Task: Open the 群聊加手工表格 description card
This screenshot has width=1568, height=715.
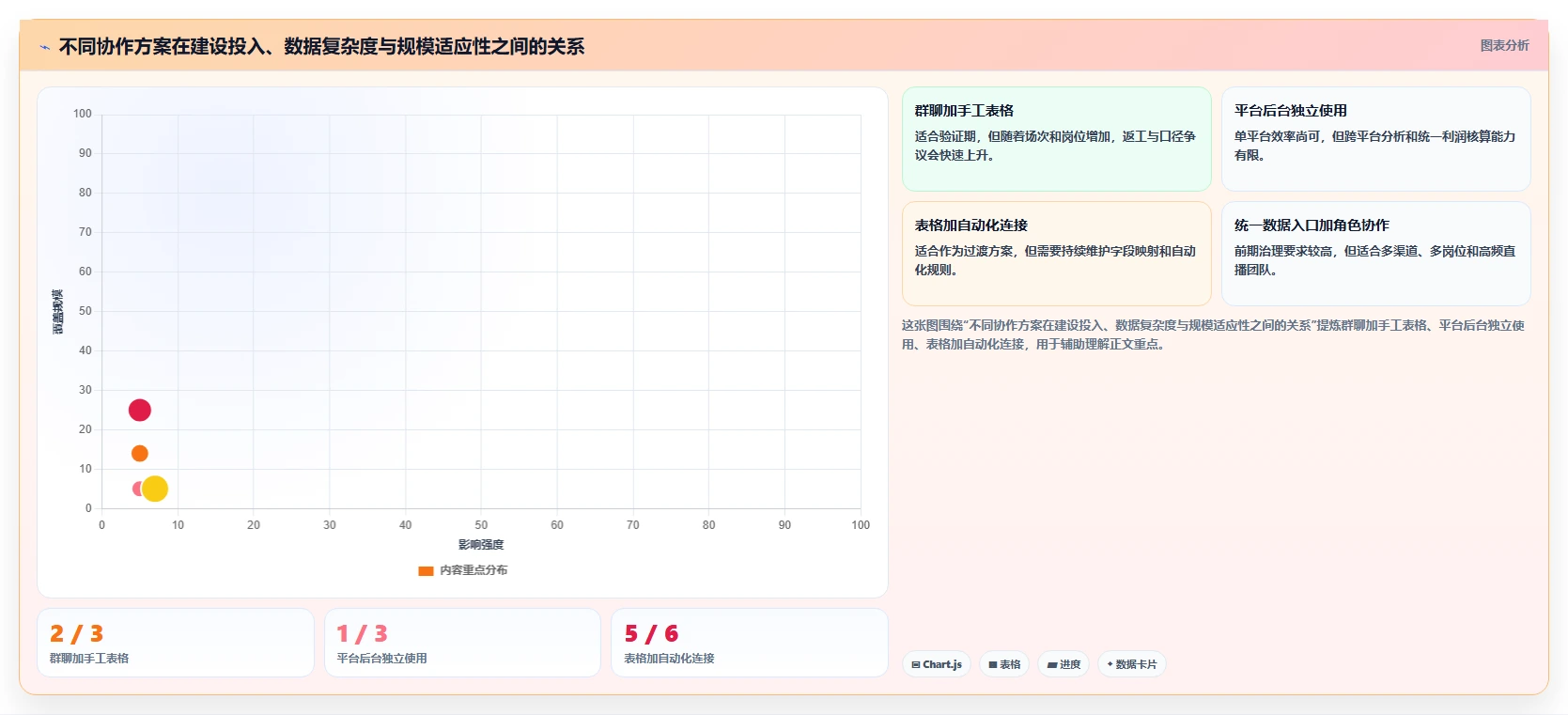Action: pos(1057,139)
